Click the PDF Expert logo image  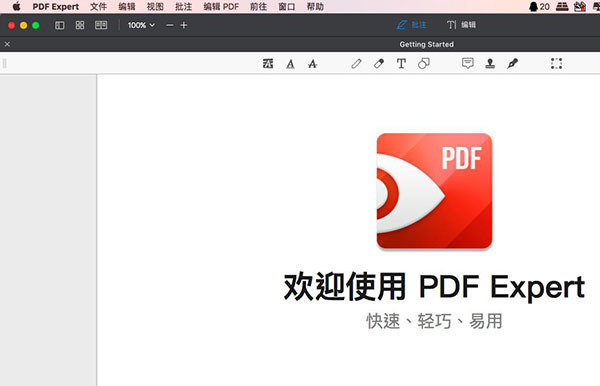coord(434,191)
